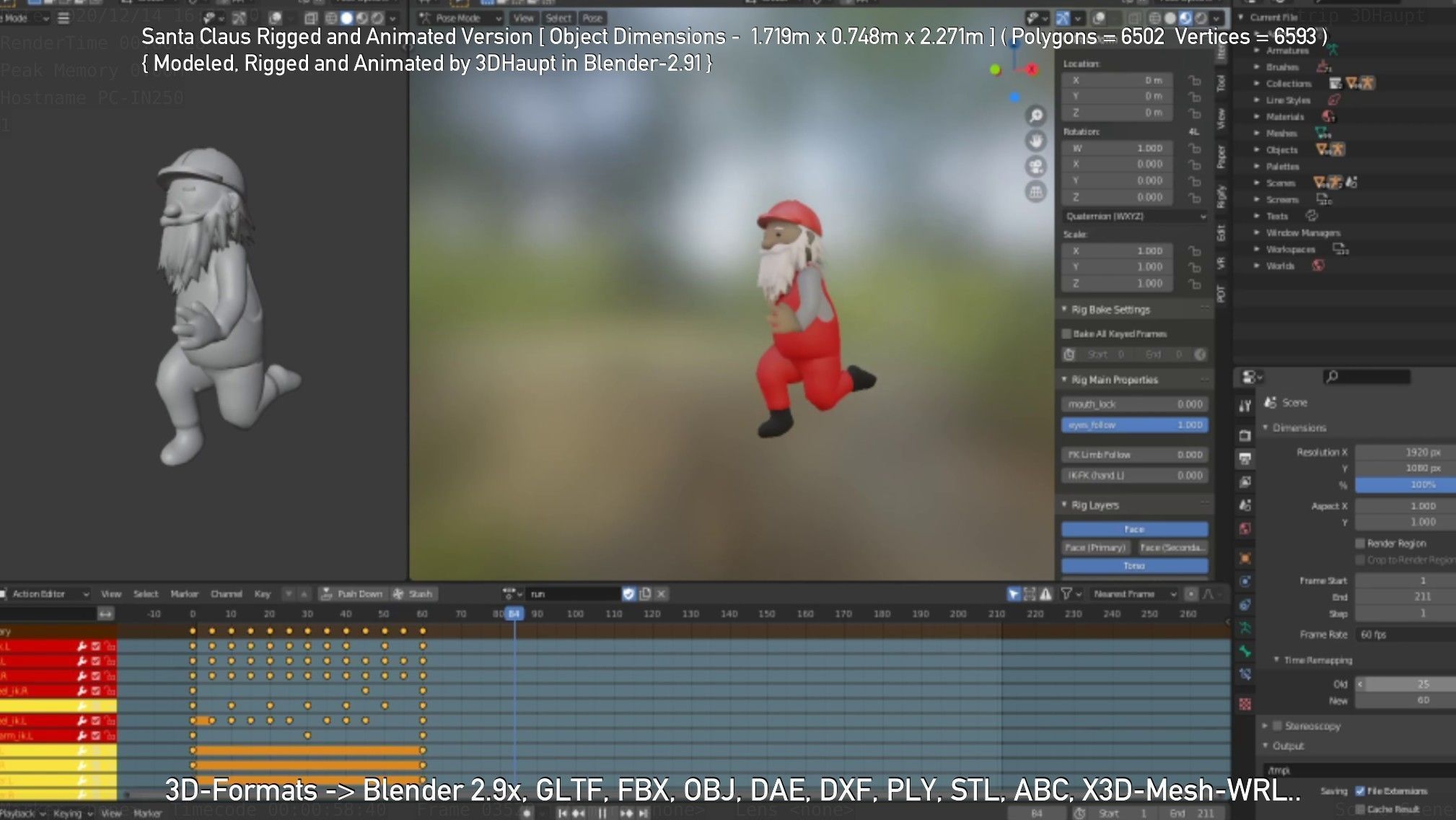The width and height of the screenshot is (1456, 820).
Task: Click the pan view hand icon
Action: pos(1036,141)
